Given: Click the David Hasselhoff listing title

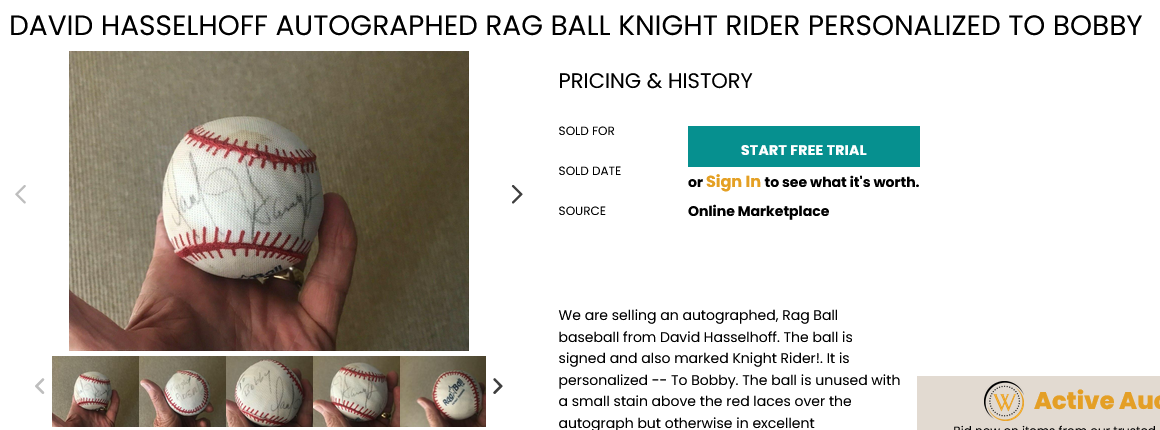Looking at the screenshot, I should (576, 26).
